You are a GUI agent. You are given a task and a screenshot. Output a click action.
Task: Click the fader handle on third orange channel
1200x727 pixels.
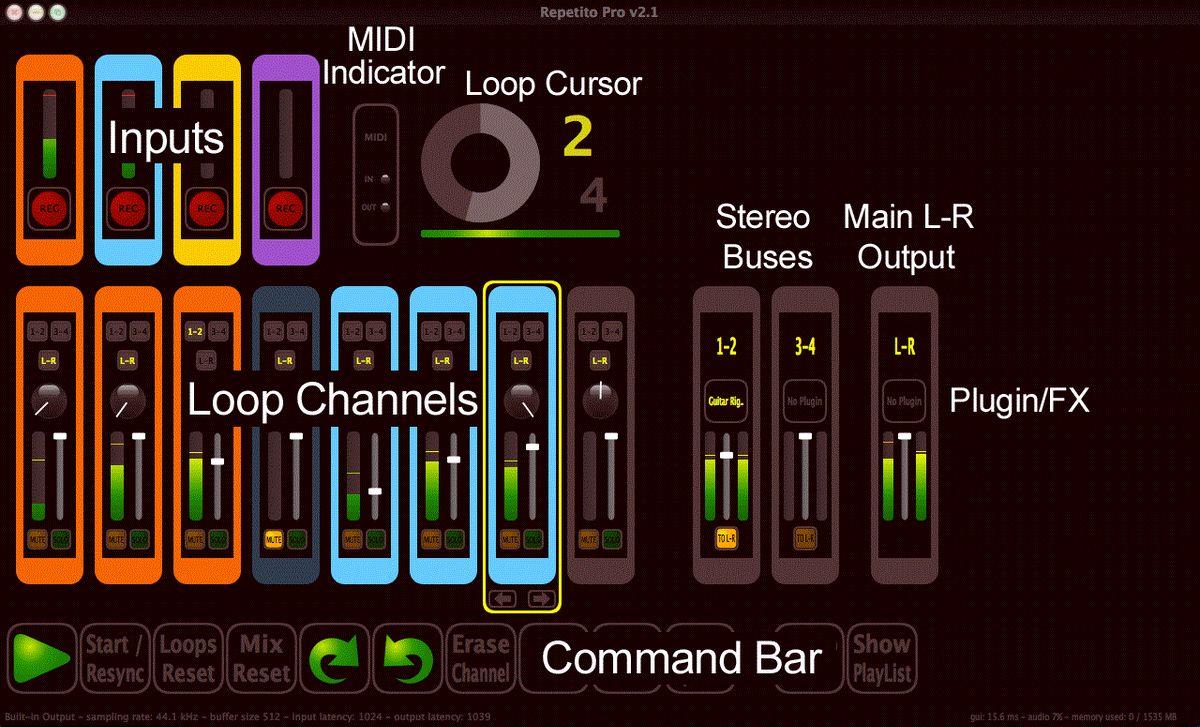(217, 461)
